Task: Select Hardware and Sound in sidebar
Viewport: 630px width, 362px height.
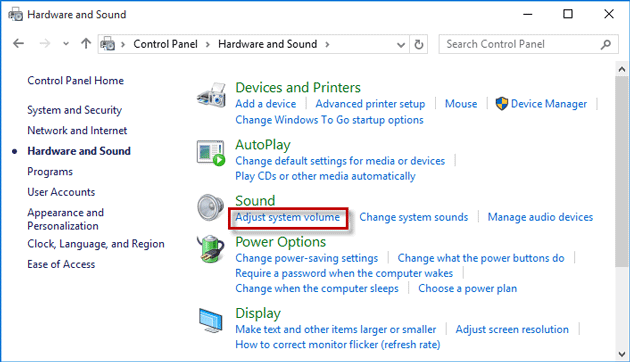Action: [79, 151]
